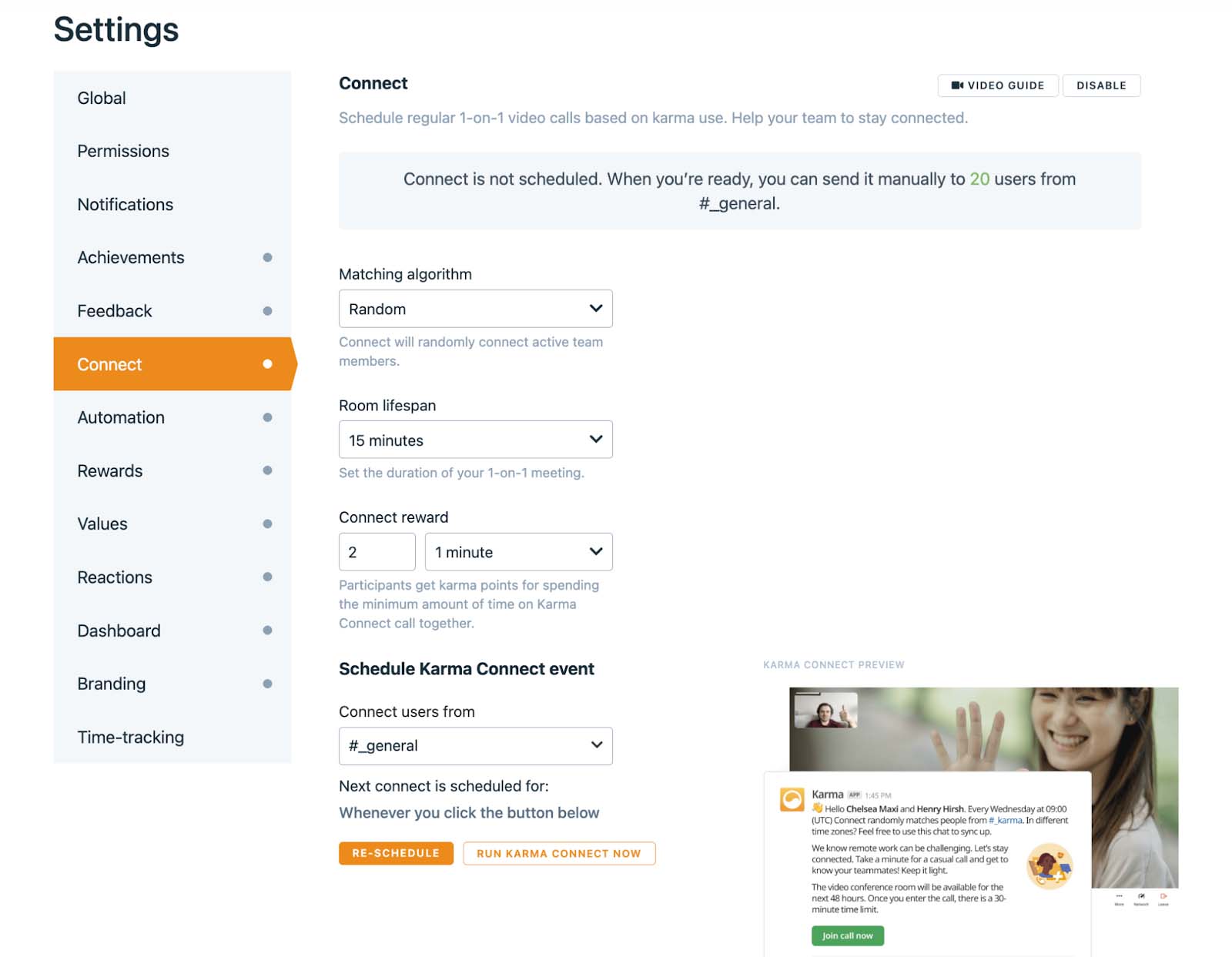Open the Matching algorithm dropdown
This screenshot has width=1232, height=957.
point(475,308)
